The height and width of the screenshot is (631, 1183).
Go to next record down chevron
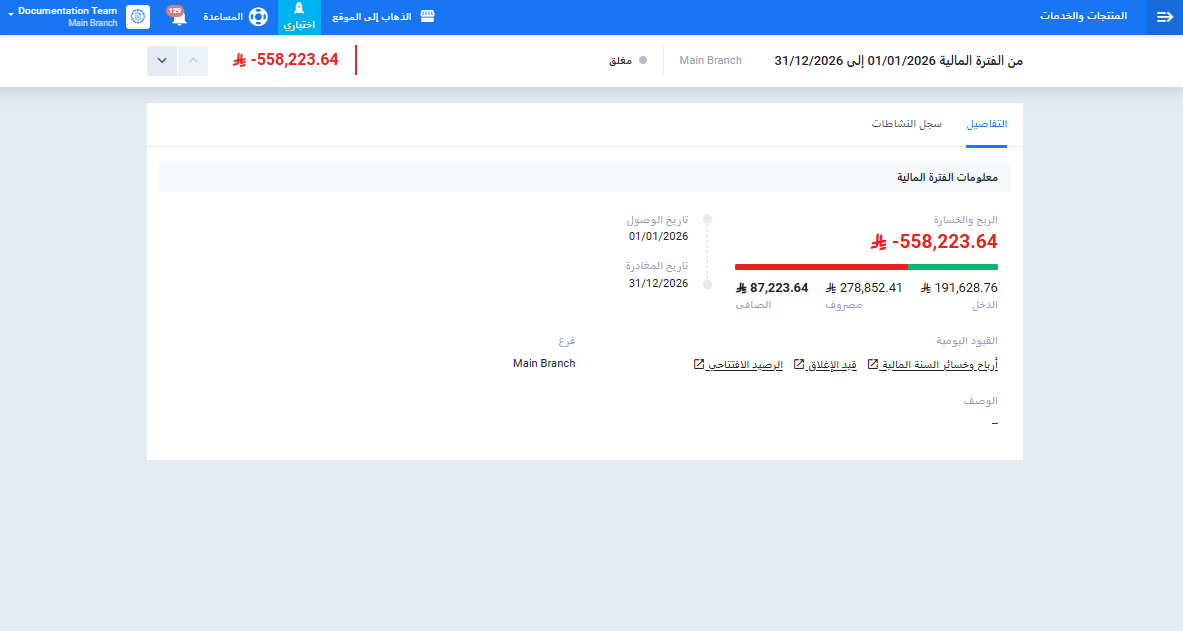click(162, 60)
